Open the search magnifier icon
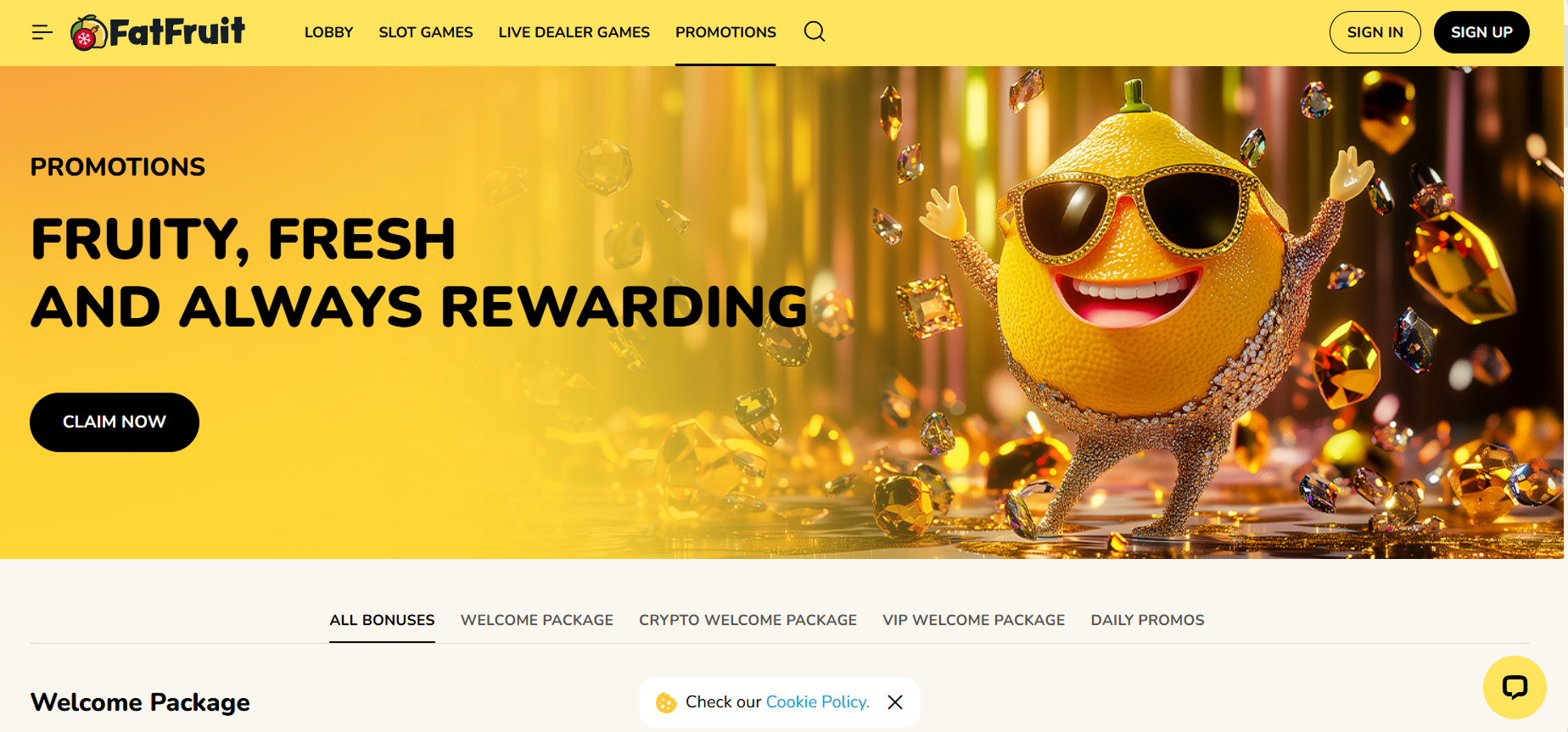Image resolution: width=1568 pixels, height=732 pixels. (x=815, y=32)
